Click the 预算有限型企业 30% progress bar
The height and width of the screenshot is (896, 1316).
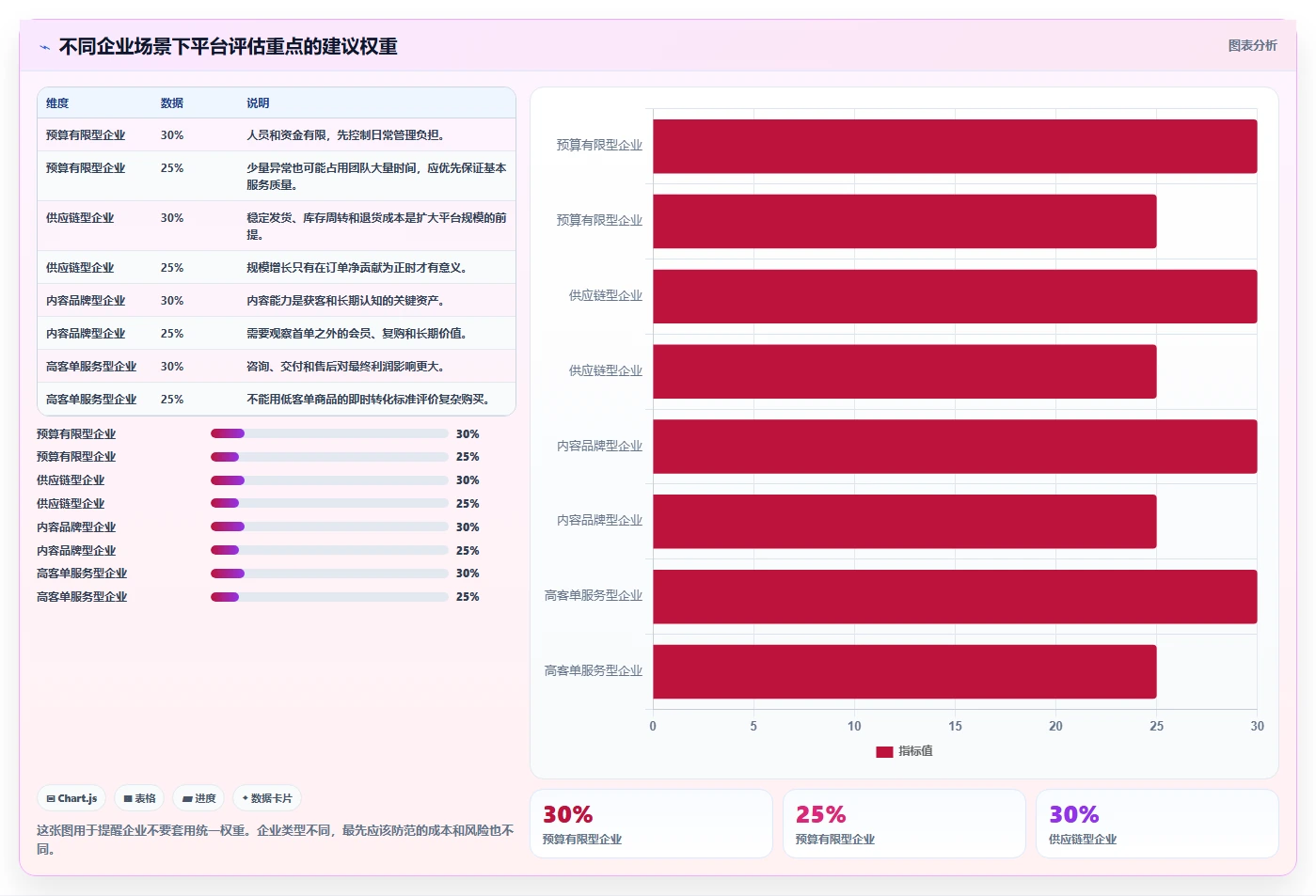(329, 433)
